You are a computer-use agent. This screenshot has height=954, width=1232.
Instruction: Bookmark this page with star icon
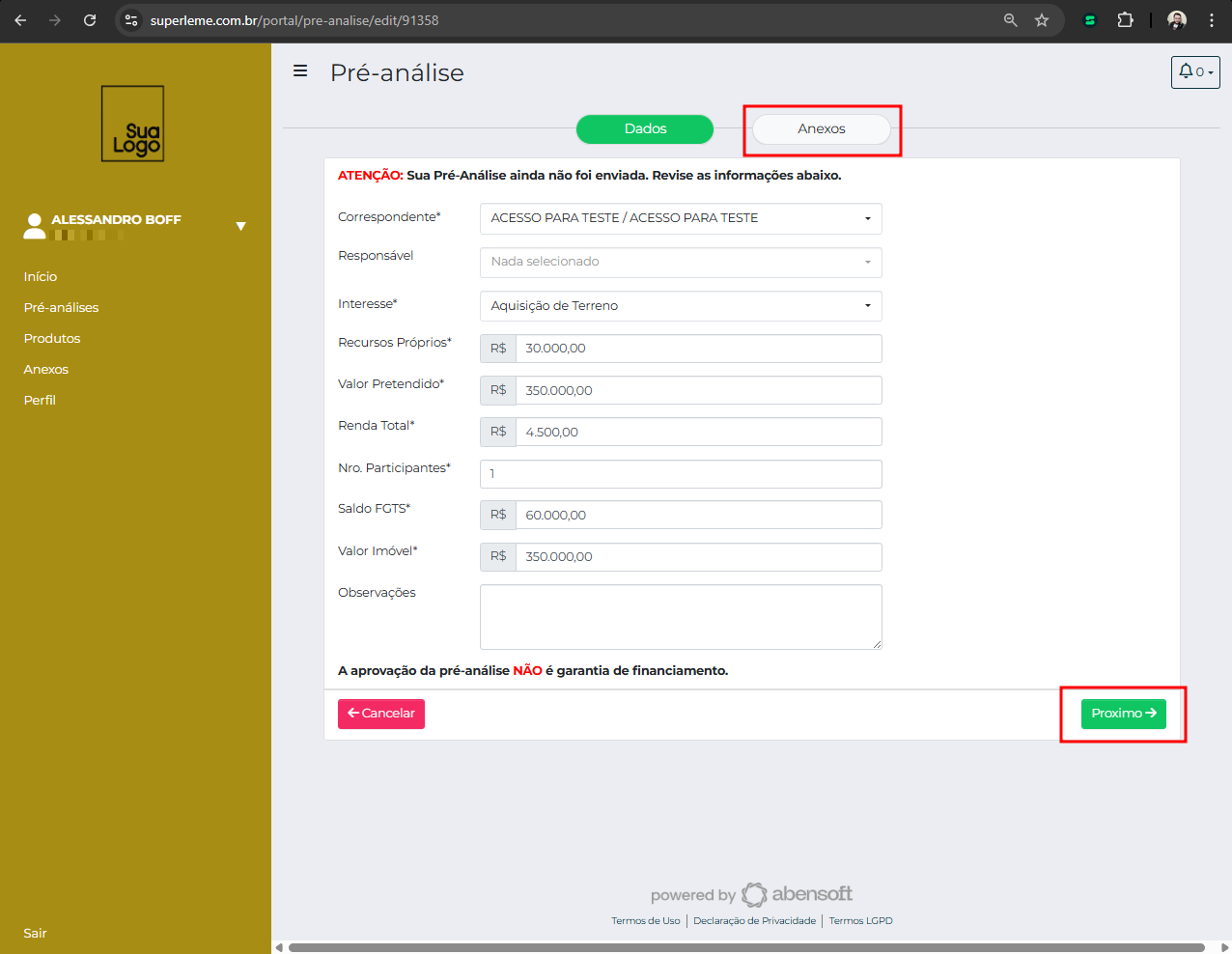pyautogui.click(x=1042, y=20)
